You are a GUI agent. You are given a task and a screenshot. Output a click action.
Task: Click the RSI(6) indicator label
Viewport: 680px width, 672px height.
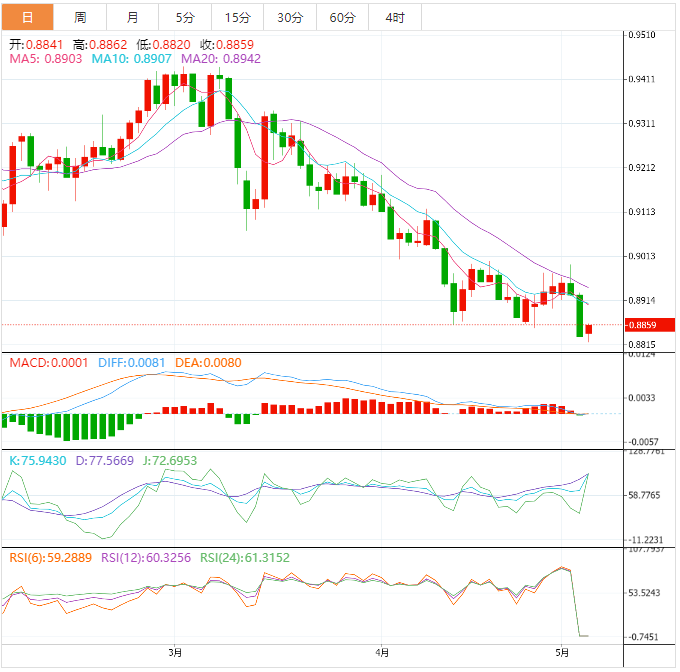(50, 557)
